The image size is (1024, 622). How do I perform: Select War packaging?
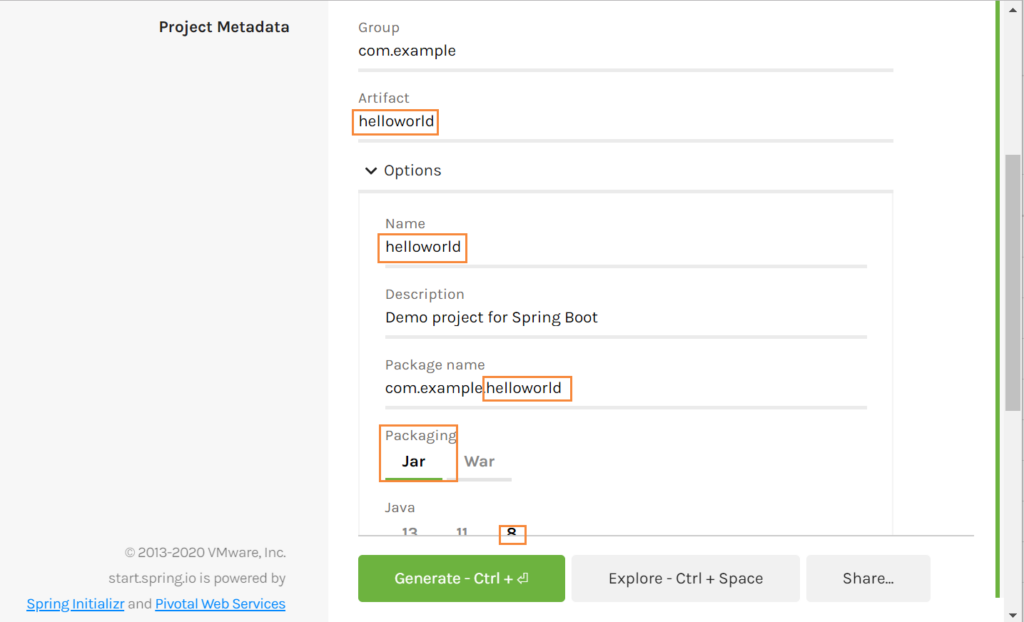(x=479, y=461)
